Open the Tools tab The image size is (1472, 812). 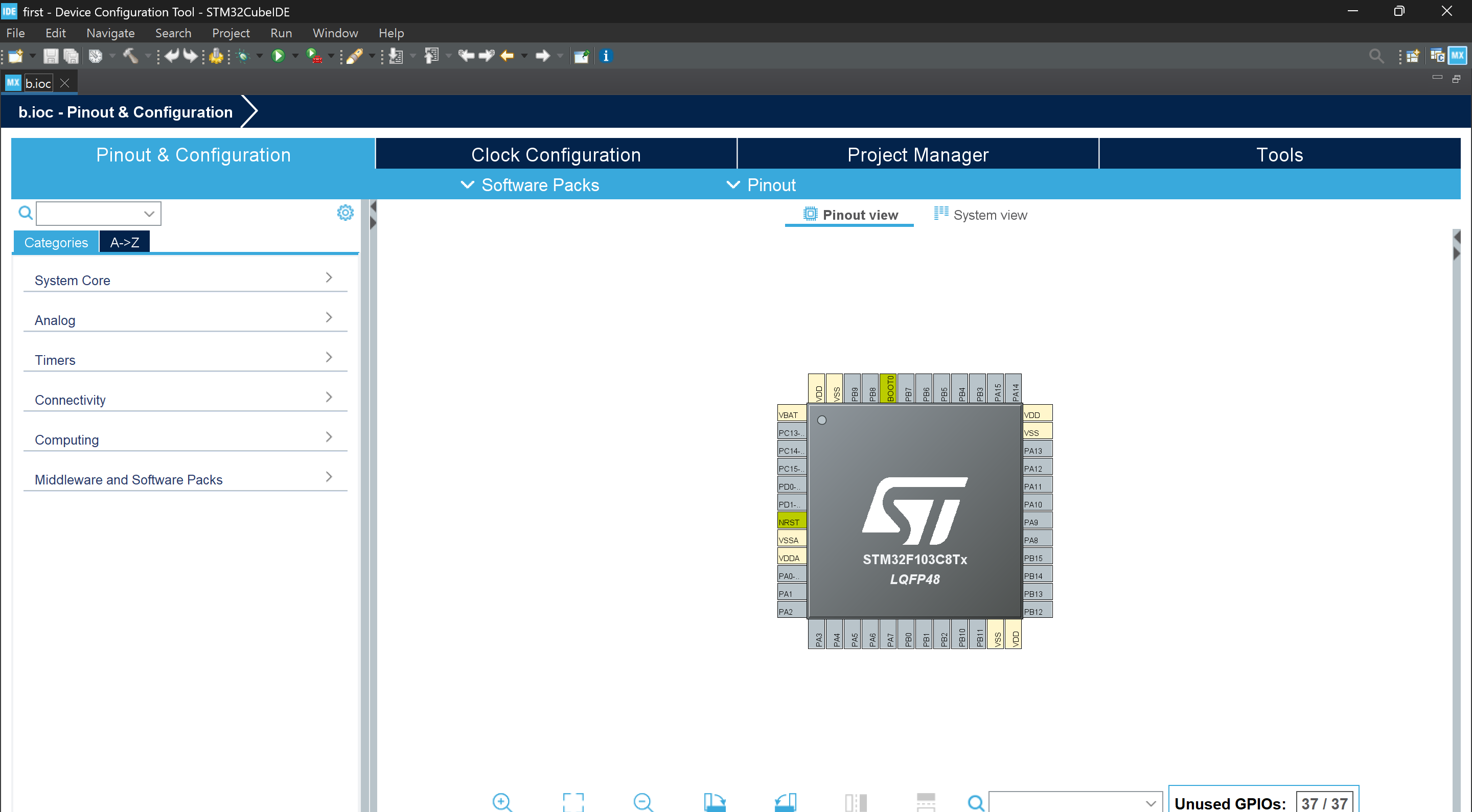pos(1279,154)
